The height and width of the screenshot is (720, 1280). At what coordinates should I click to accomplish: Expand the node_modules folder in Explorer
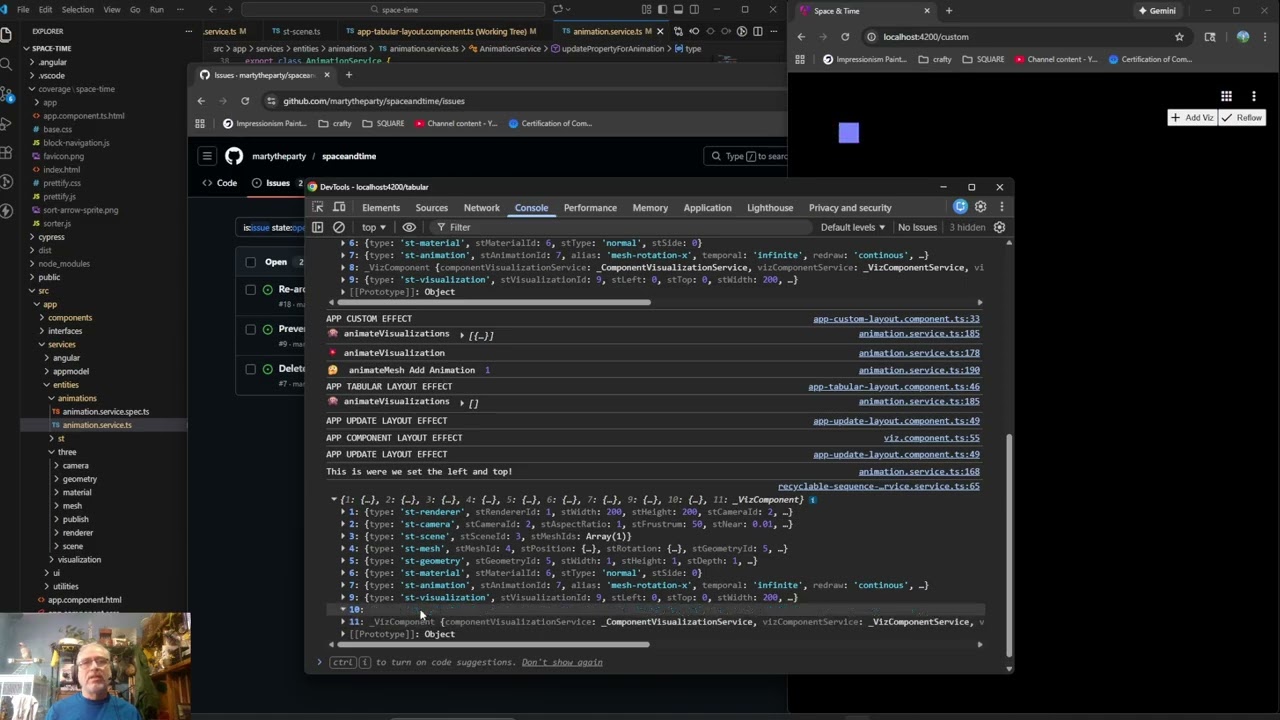pyautogui.click(x=64, y=264)
